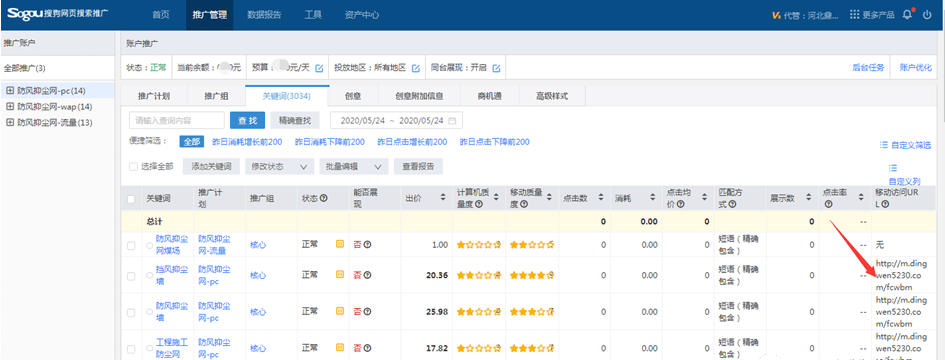Open 工具 in top navigation
Image resolution: width=945 pixels, height=360 pixels.
313,14
